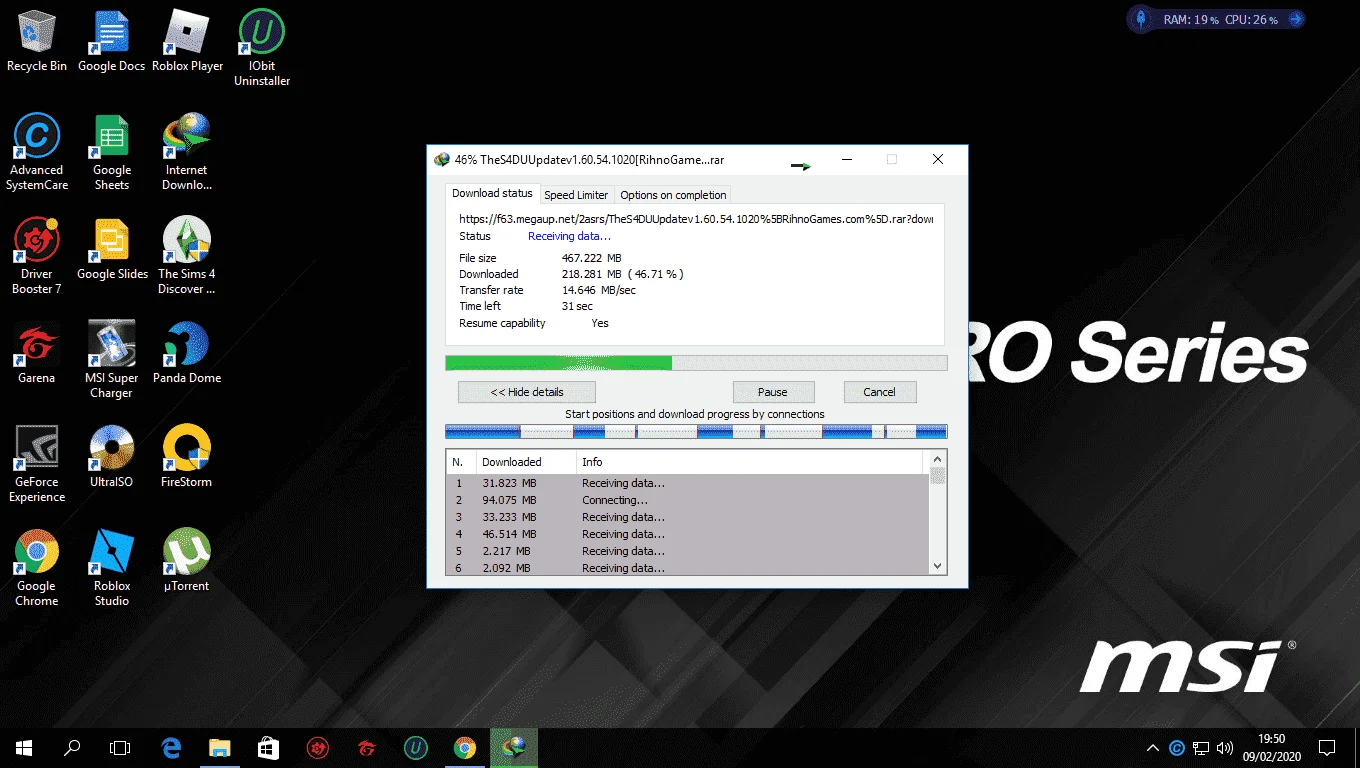Launch GeForce Experience desktop shortcut
The height and width of the screenshot is (768, 1360).
pyautogui.click(x=37, y=464)
